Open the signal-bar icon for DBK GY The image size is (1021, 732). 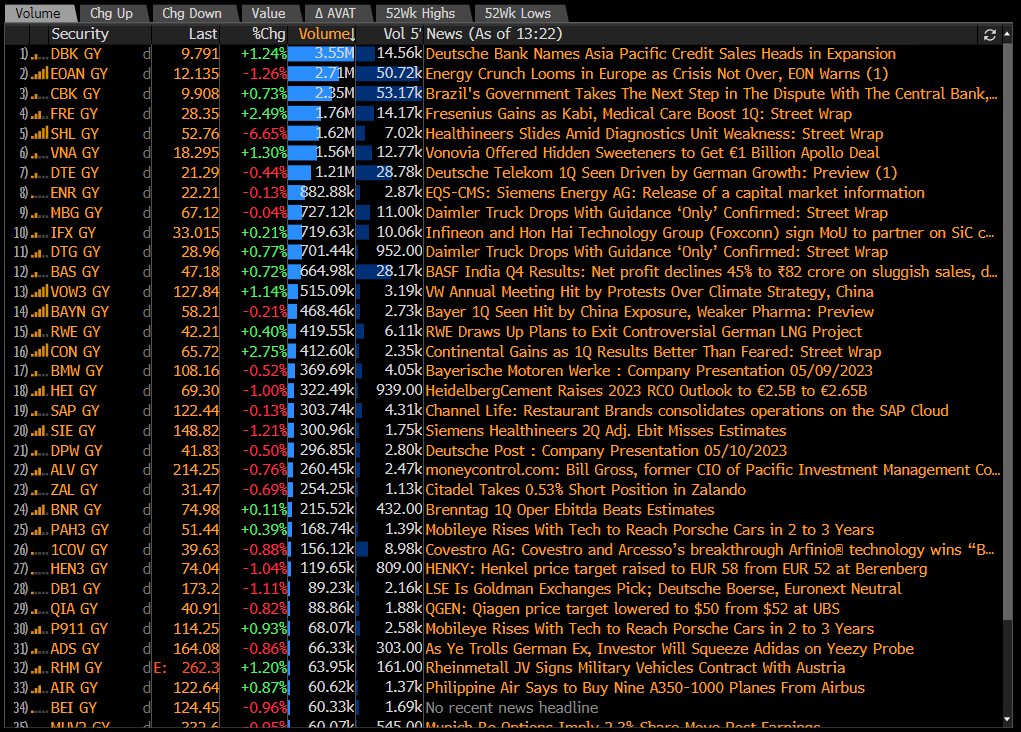40,55
